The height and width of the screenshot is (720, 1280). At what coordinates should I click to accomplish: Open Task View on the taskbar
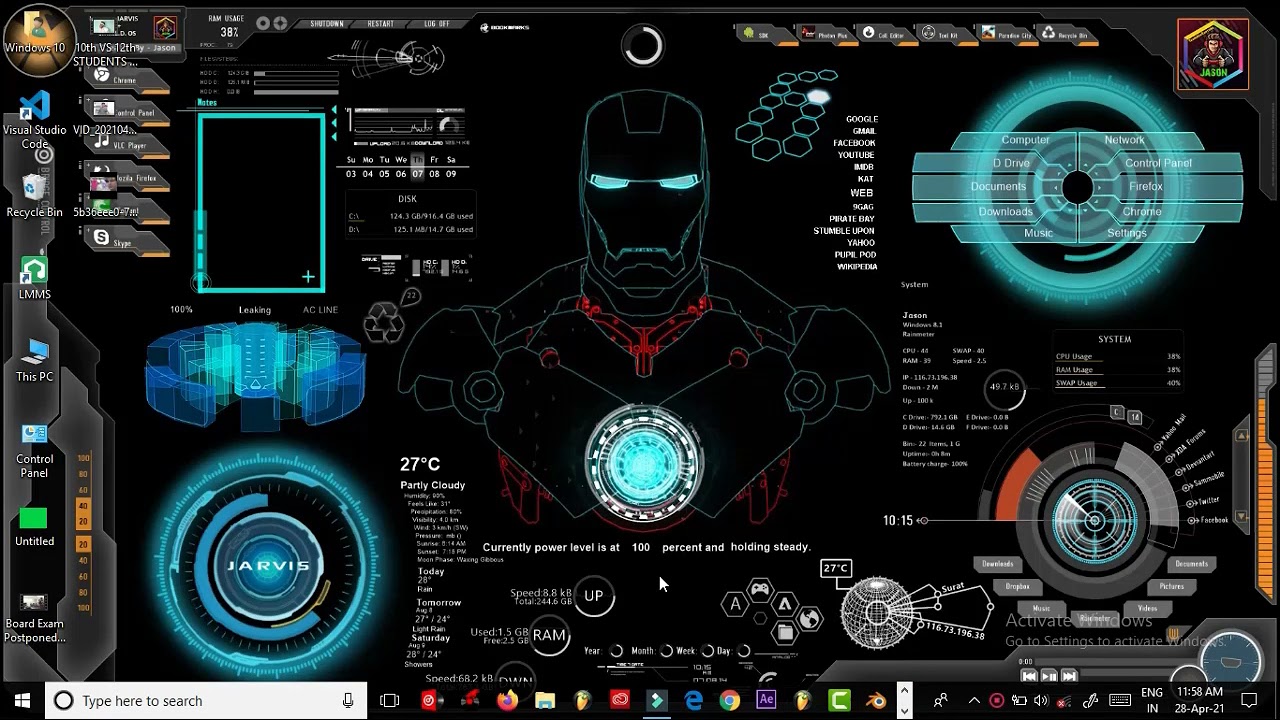390,700
